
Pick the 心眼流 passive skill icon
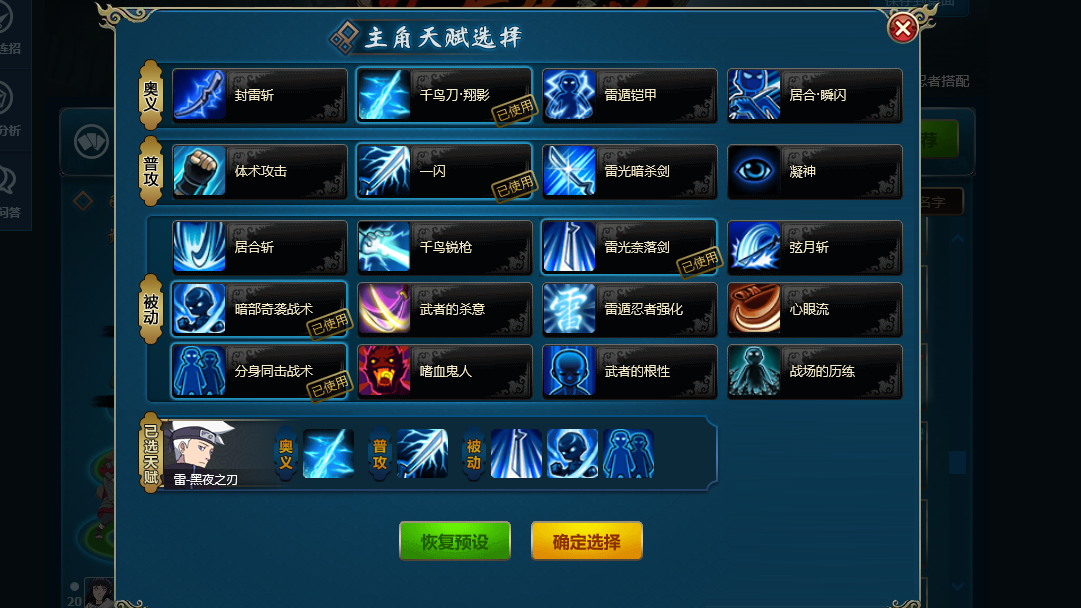(x=754, y=309)
